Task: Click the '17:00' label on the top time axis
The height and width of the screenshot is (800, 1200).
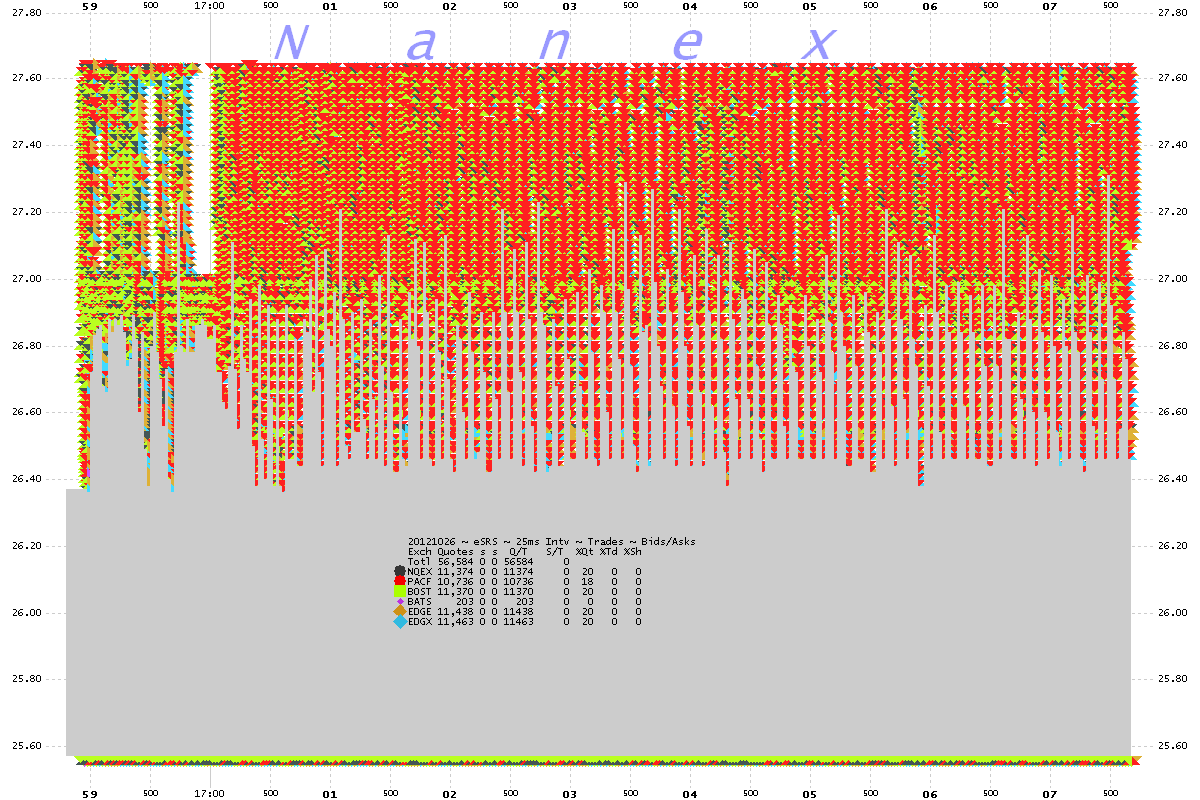Action: (210, 6)
